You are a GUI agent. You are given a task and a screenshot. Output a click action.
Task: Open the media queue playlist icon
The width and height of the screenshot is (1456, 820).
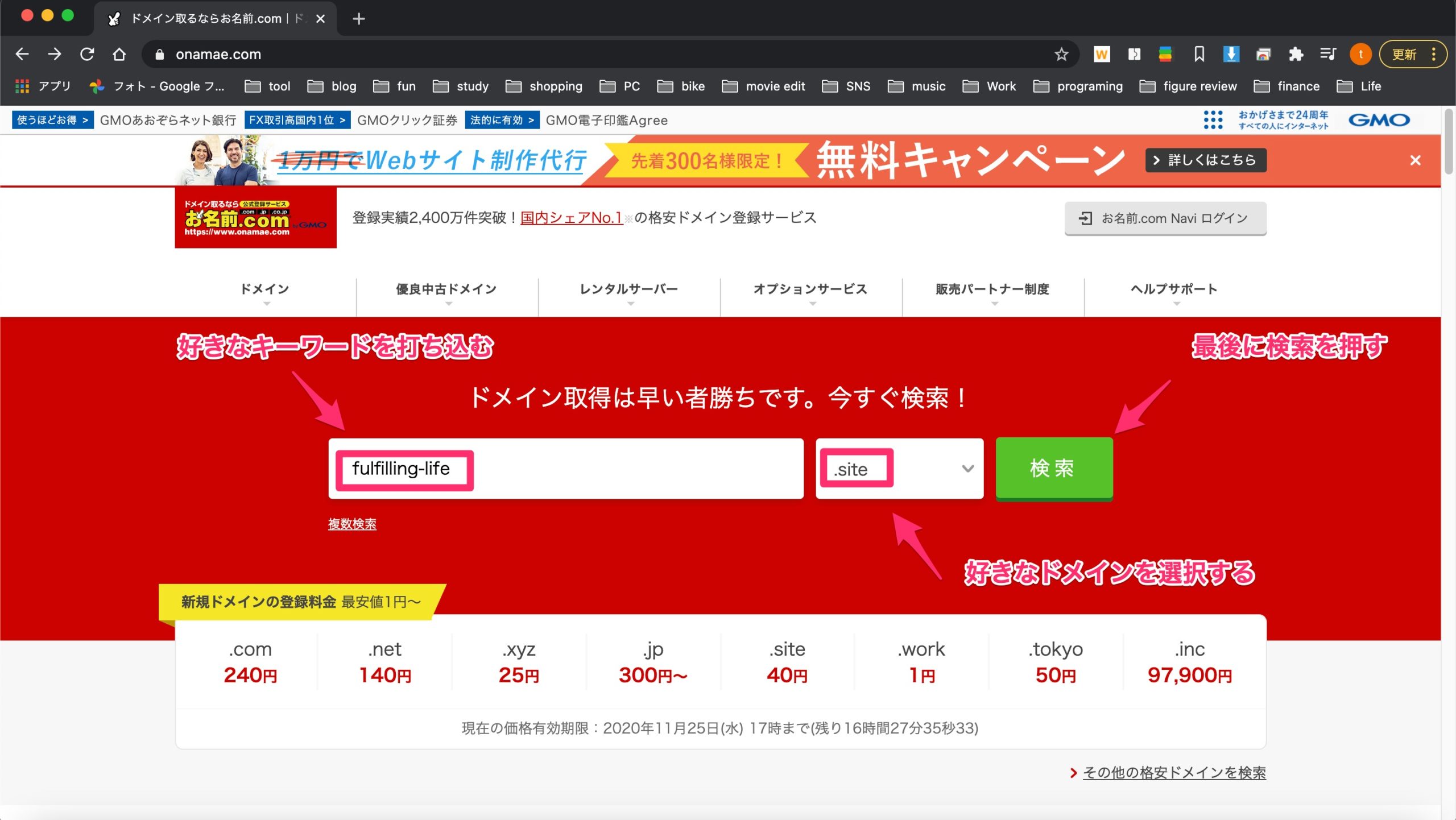(x=1328, y=55)
